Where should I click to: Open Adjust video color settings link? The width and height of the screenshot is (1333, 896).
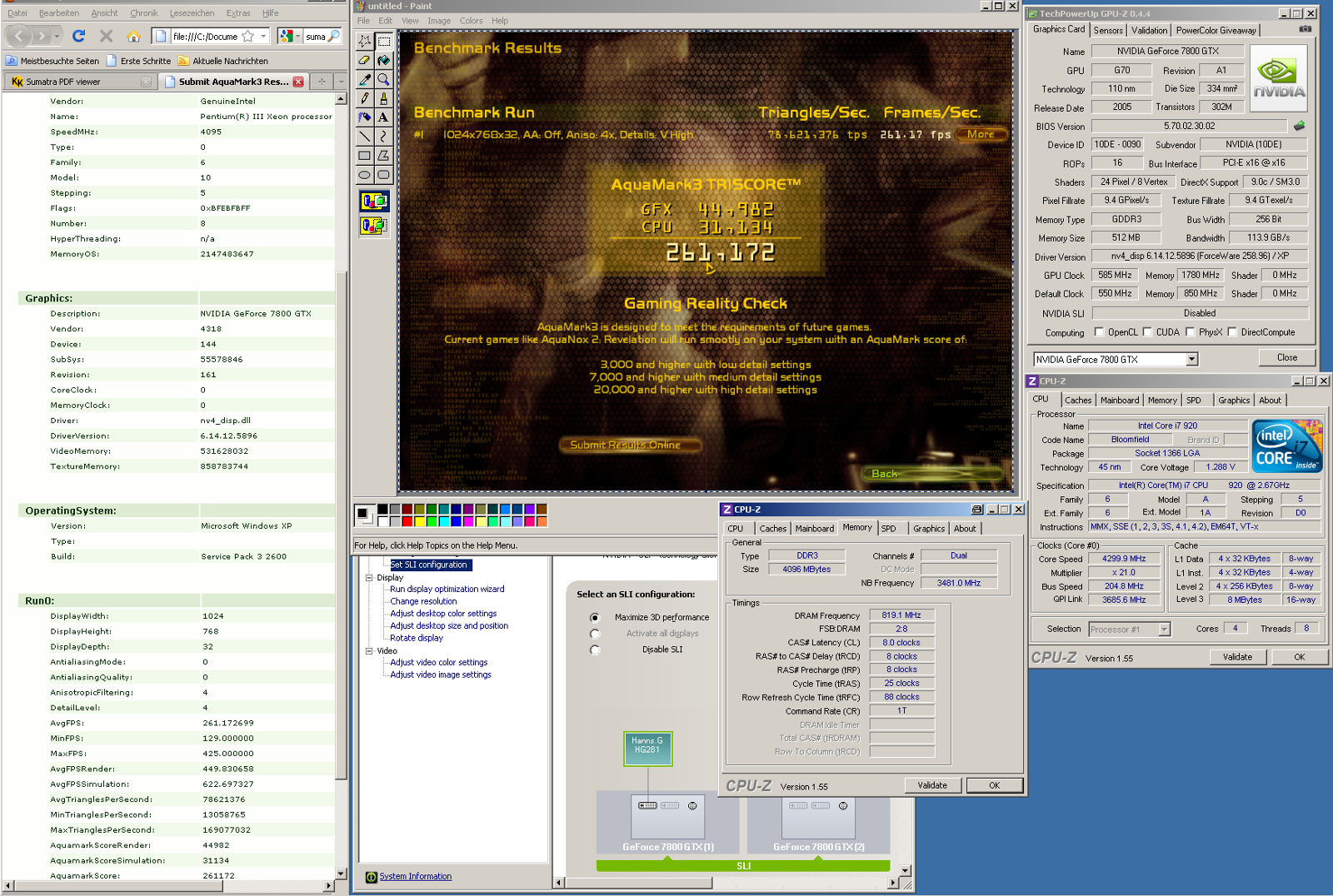[x=439, y=663]
